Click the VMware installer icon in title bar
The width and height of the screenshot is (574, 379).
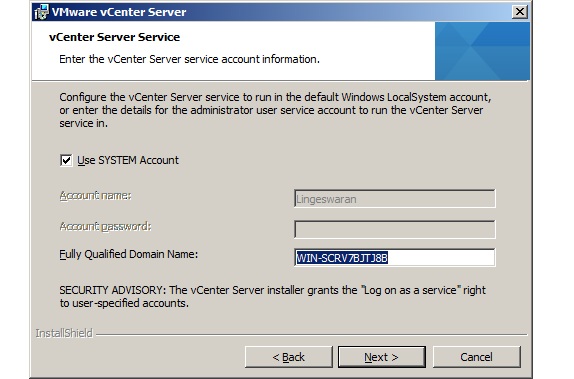42,12
